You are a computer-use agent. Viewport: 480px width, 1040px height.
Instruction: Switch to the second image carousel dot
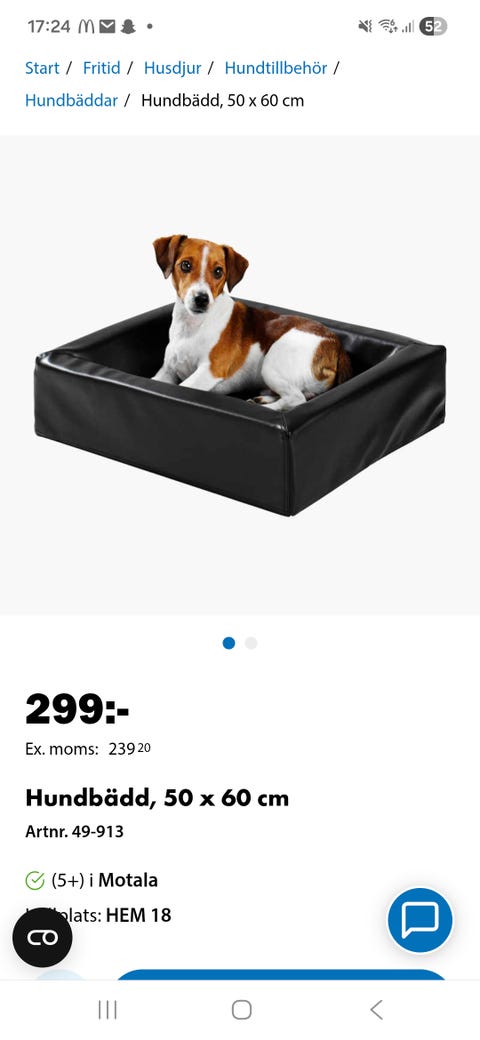tap(251, 643)
